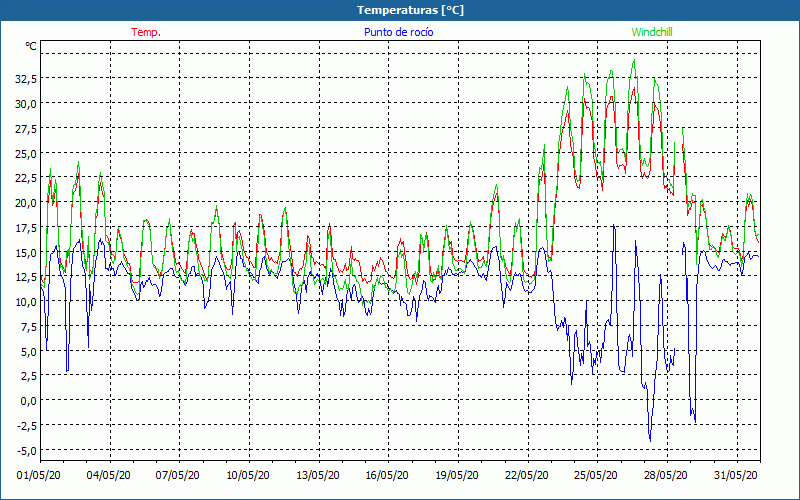Screen dimensions: 800x500
Task: Click the 12,5 y-axis value
Action: 26,277
